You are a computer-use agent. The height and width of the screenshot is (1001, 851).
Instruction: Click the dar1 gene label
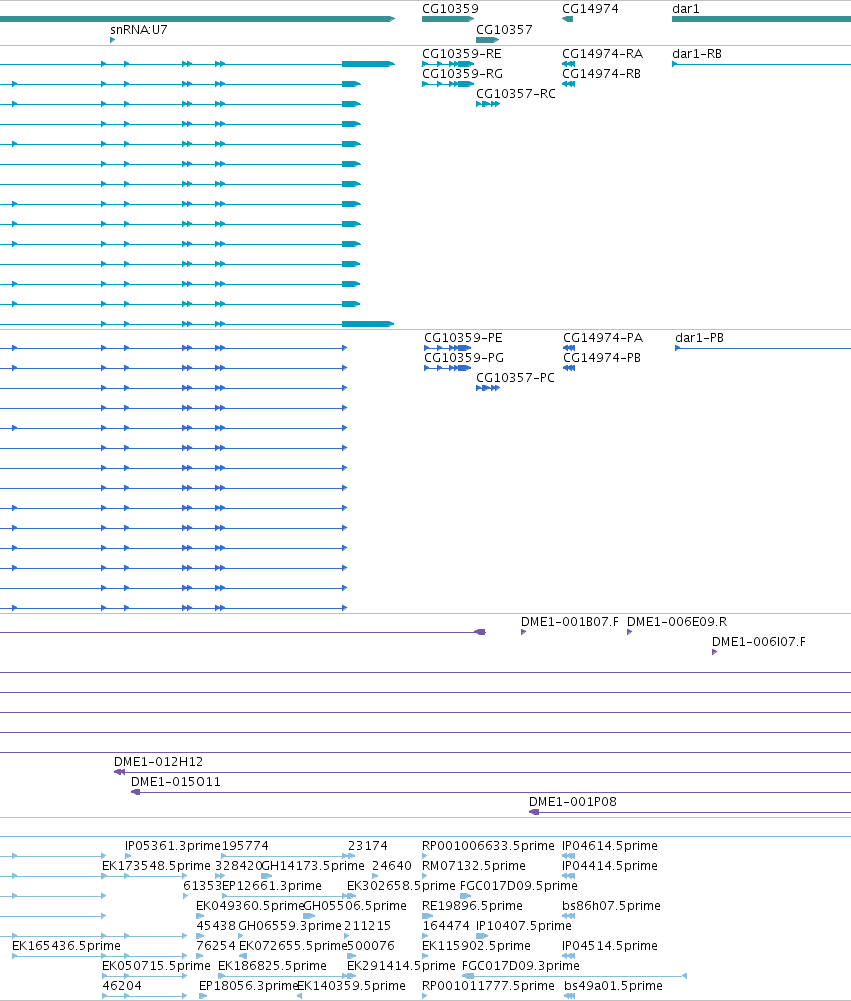tap(686, 9)
